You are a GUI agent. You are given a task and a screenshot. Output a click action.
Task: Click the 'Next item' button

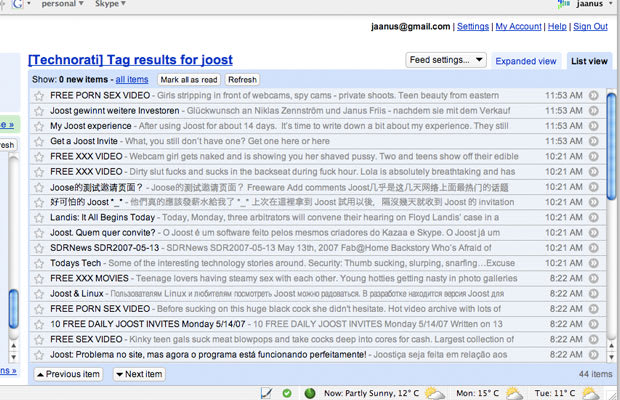click(139, 374)
